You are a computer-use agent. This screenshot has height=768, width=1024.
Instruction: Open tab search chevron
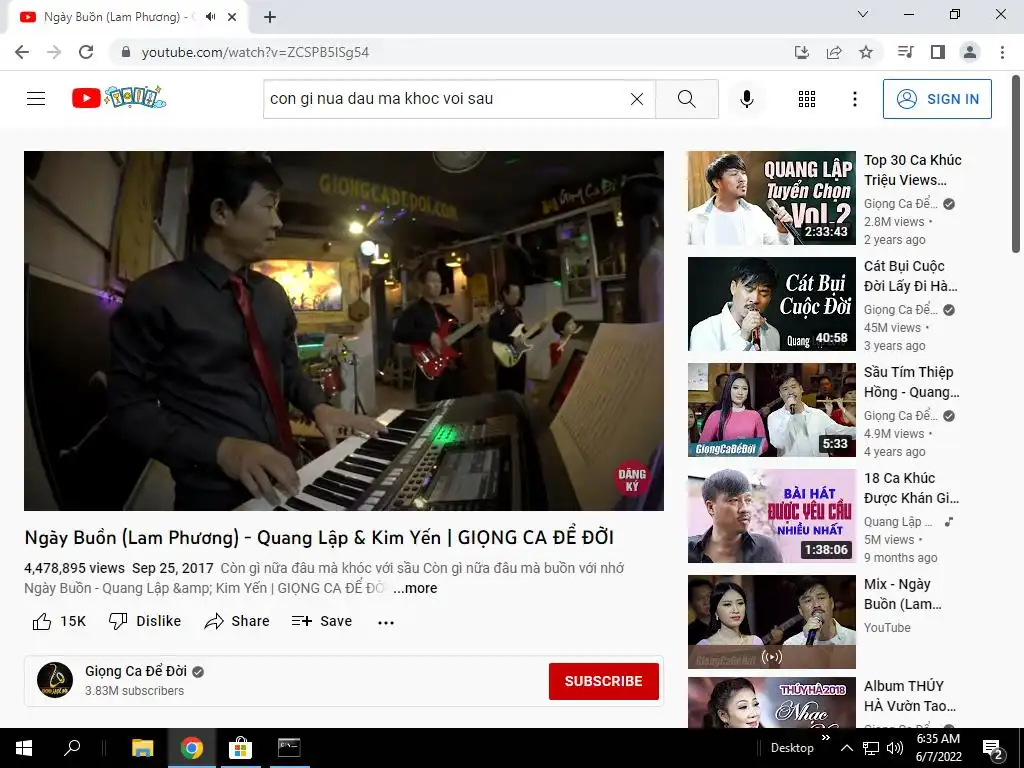coord(863,14)
